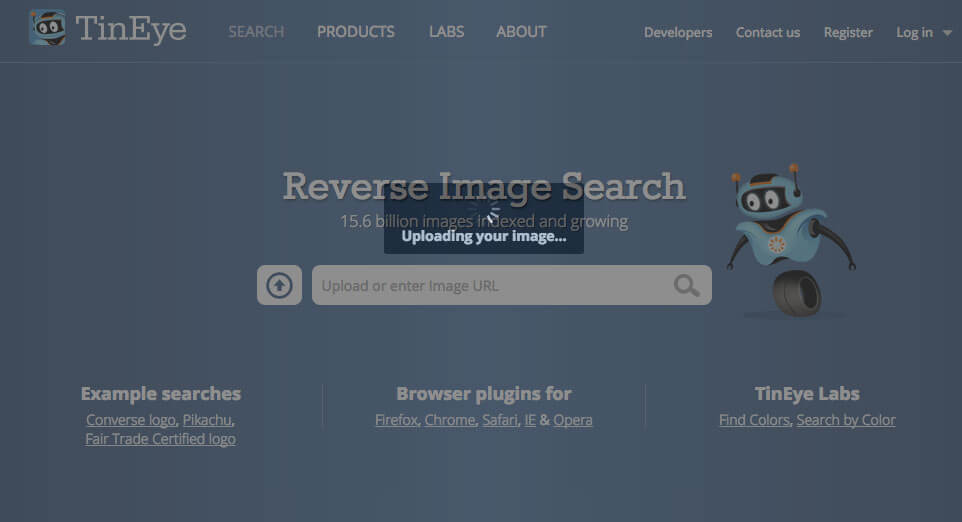Open the Fair Trade Certified logo example

point(160,439)
